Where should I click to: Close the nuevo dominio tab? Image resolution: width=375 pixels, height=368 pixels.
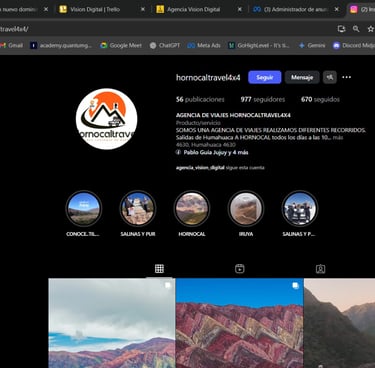coord(46,9)
